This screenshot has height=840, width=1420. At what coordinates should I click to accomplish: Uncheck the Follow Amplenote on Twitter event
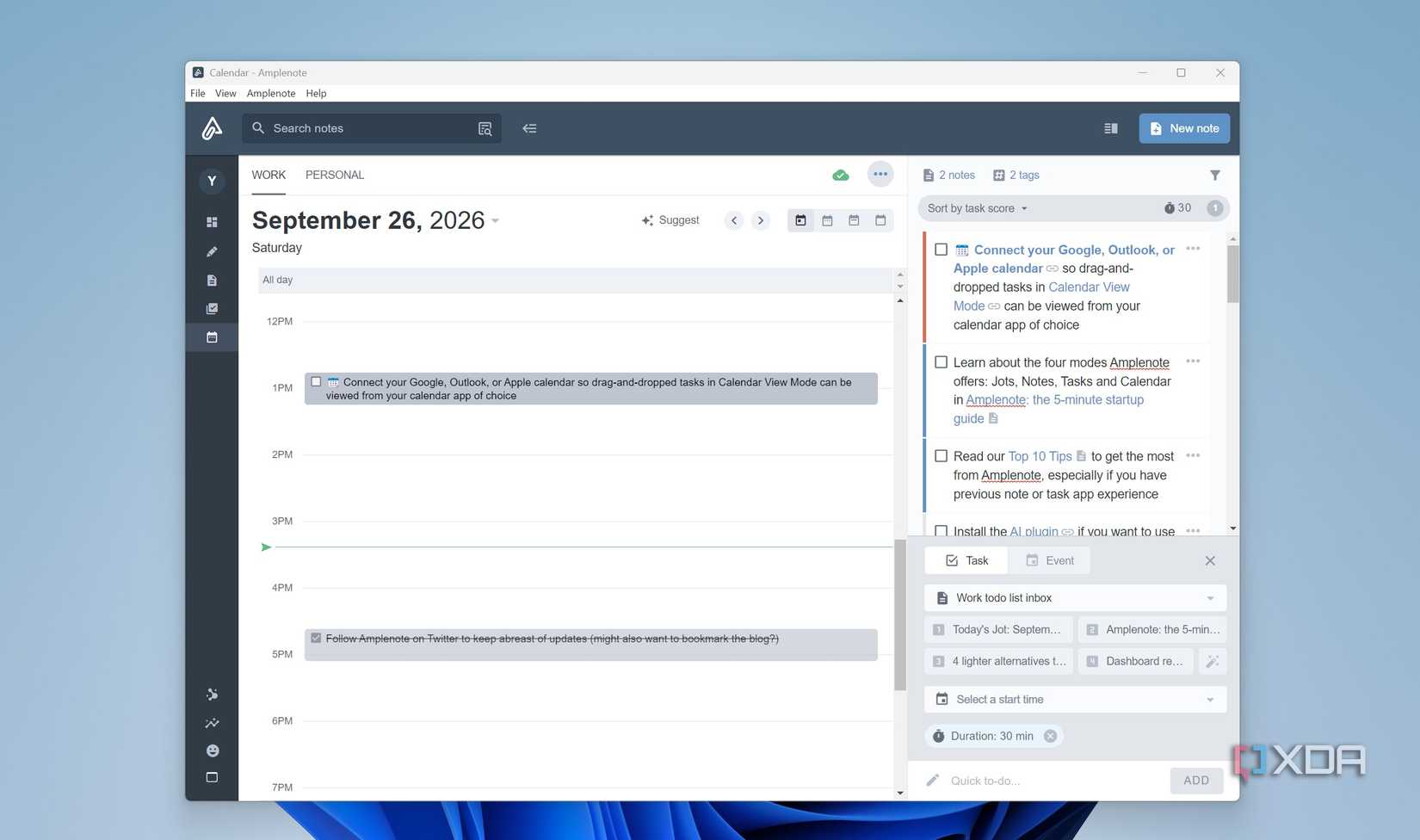coord(316,639)
